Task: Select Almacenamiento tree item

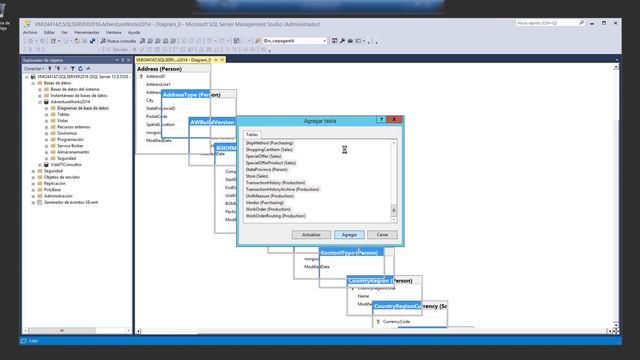Action: 73,152
